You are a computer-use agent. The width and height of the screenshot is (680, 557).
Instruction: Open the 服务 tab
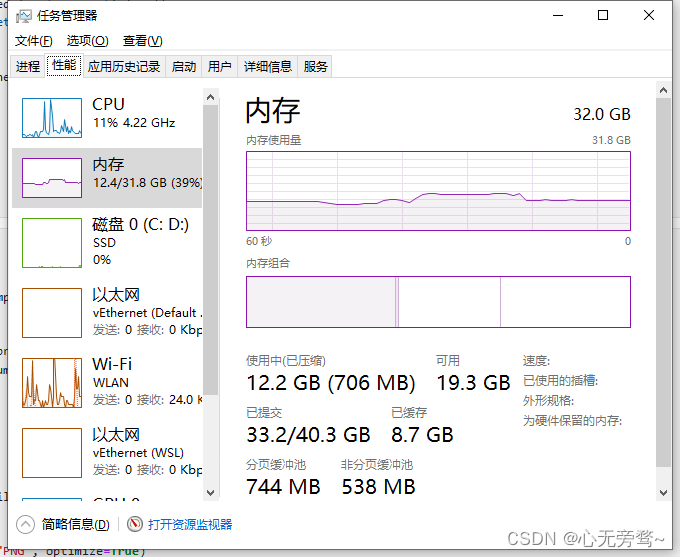pyautogui.click(x=315, y=66)
